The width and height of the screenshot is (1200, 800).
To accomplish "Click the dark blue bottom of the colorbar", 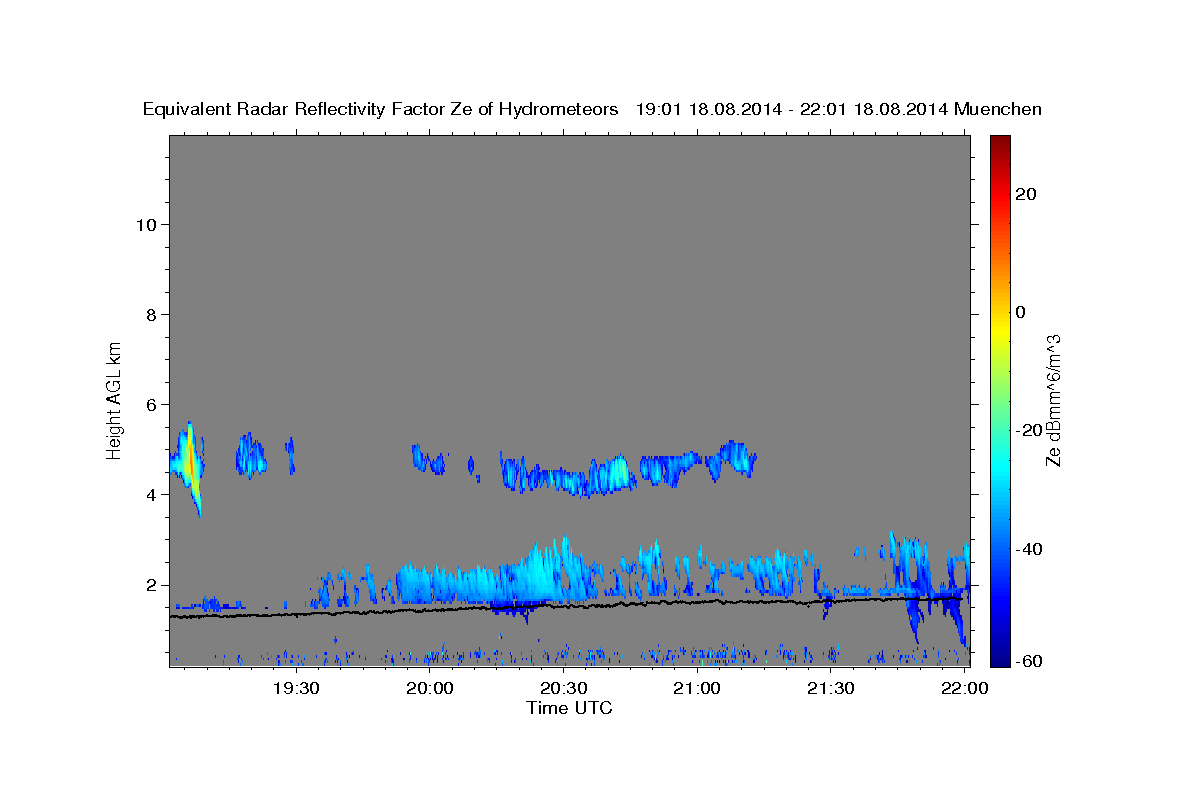I will coord(999,655).
